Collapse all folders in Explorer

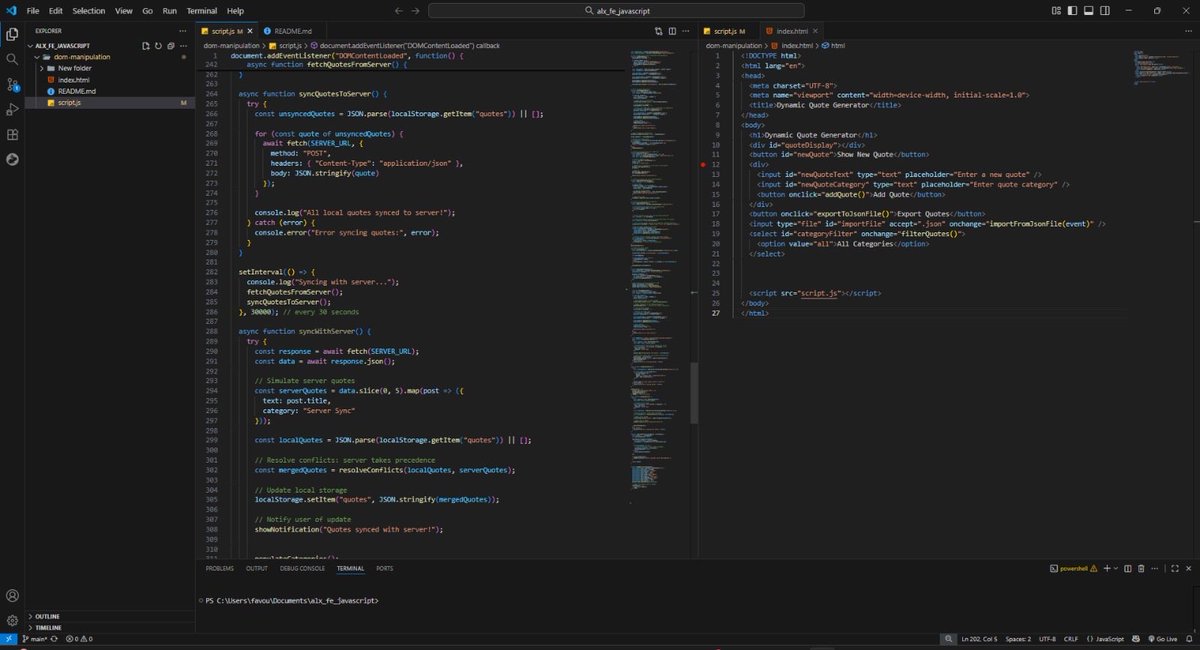170,46
